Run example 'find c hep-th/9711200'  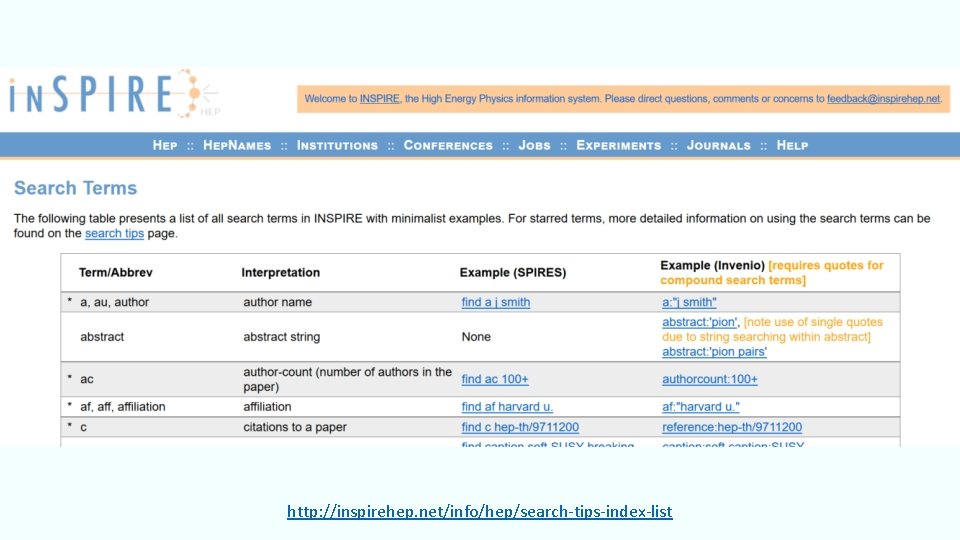click(x=520, y=427)
